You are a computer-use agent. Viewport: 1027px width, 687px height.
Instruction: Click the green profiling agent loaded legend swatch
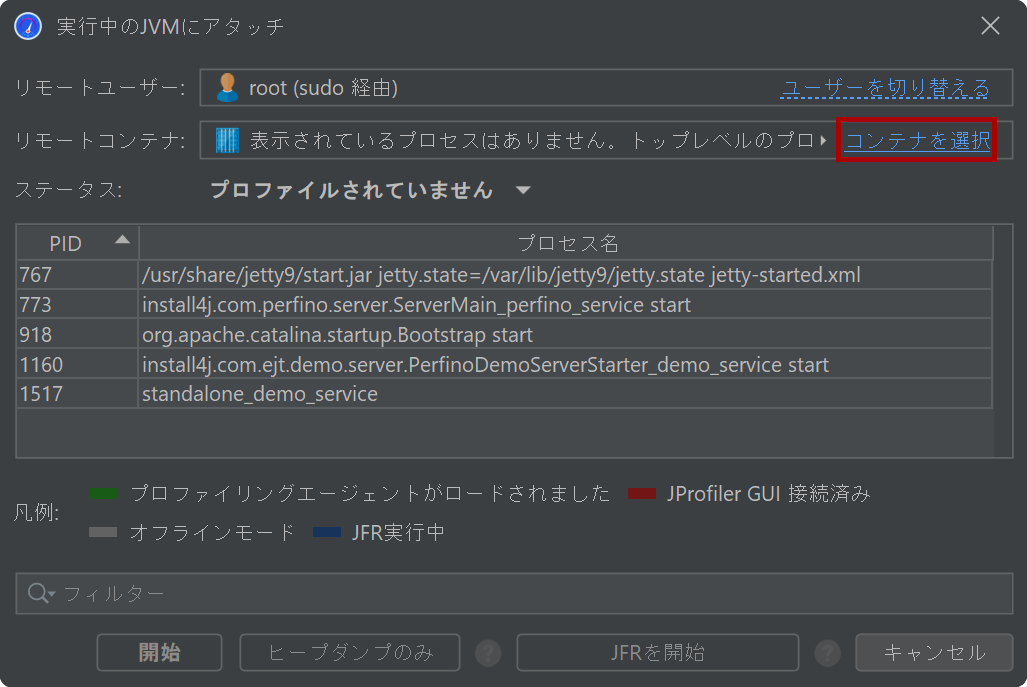pos(103,494)
